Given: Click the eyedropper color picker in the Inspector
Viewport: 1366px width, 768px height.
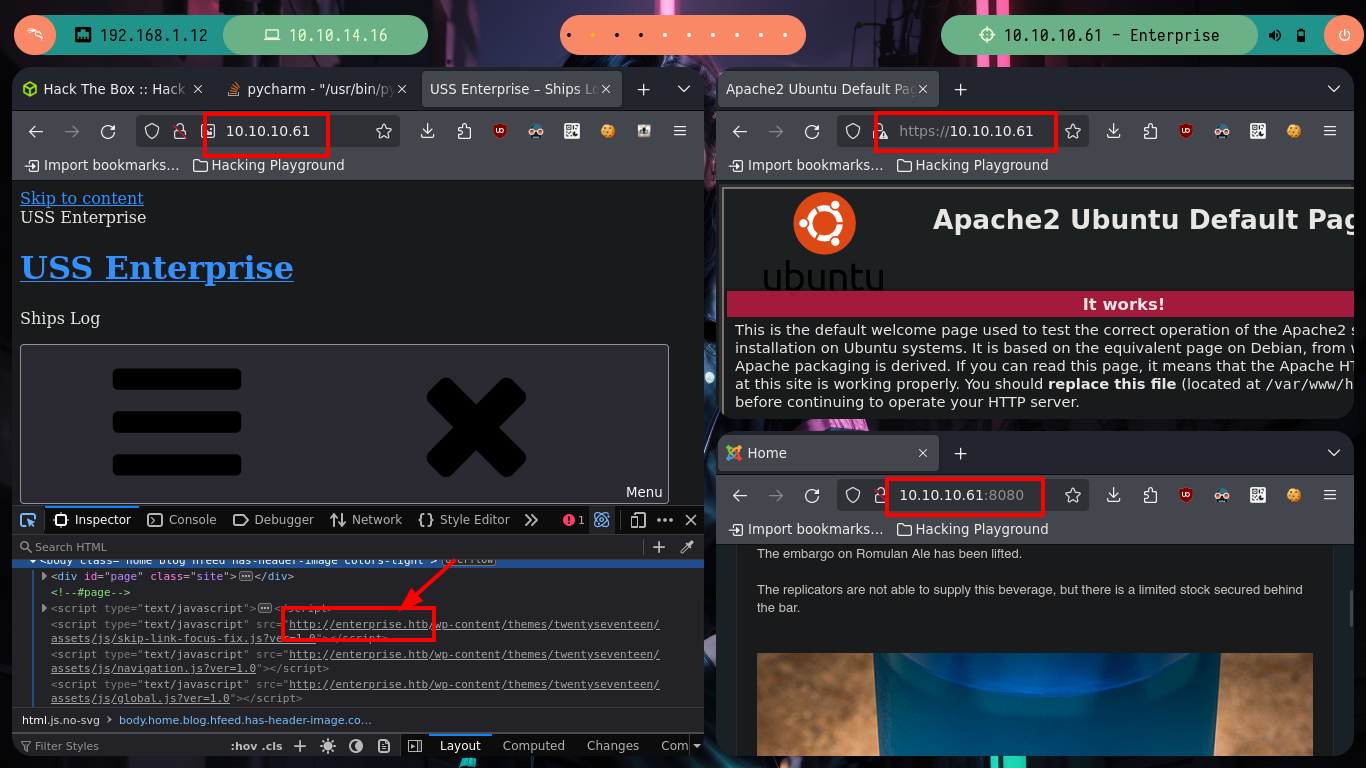Looking at the screenshot, I should click(x=687, y=547).
